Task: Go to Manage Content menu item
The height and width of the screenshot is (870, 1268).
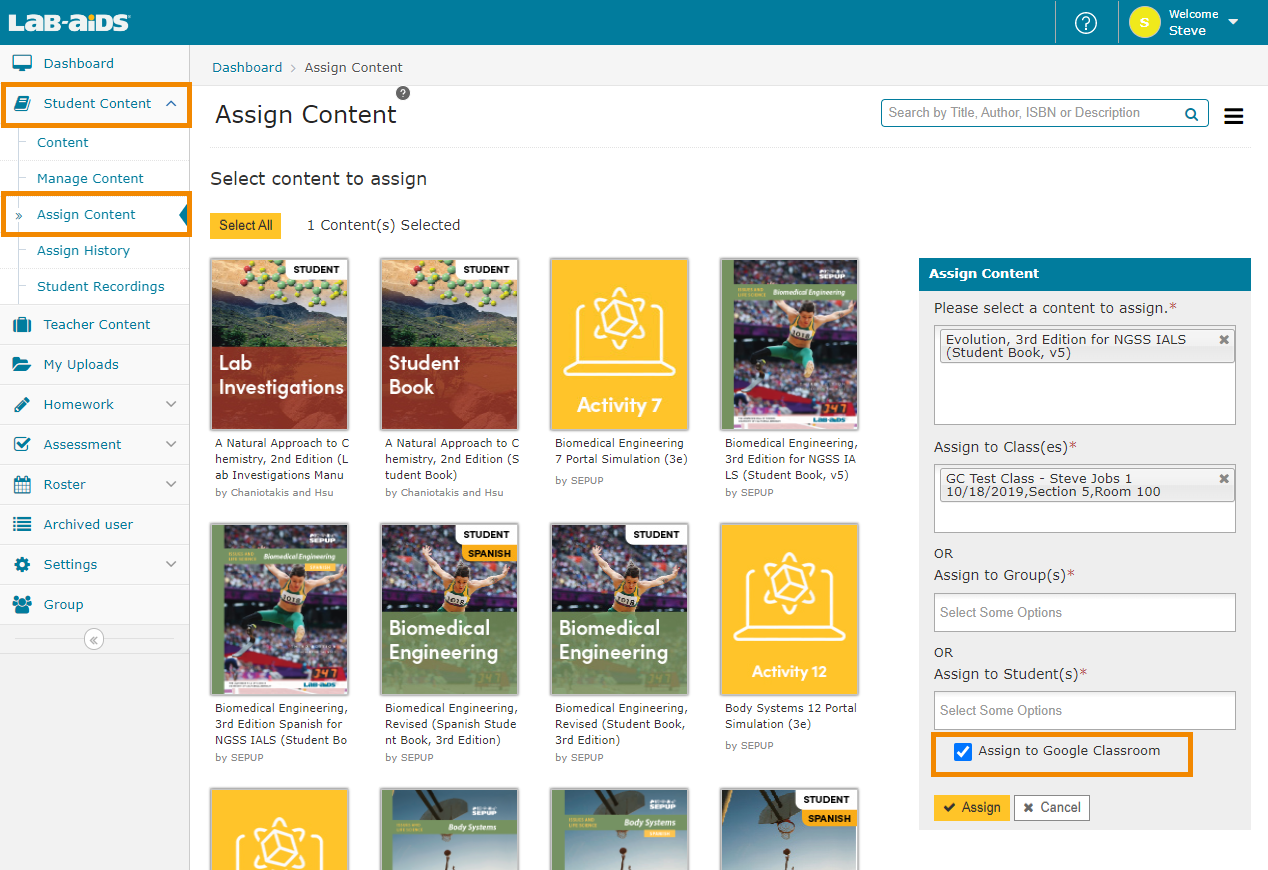Action: [90, 178]
